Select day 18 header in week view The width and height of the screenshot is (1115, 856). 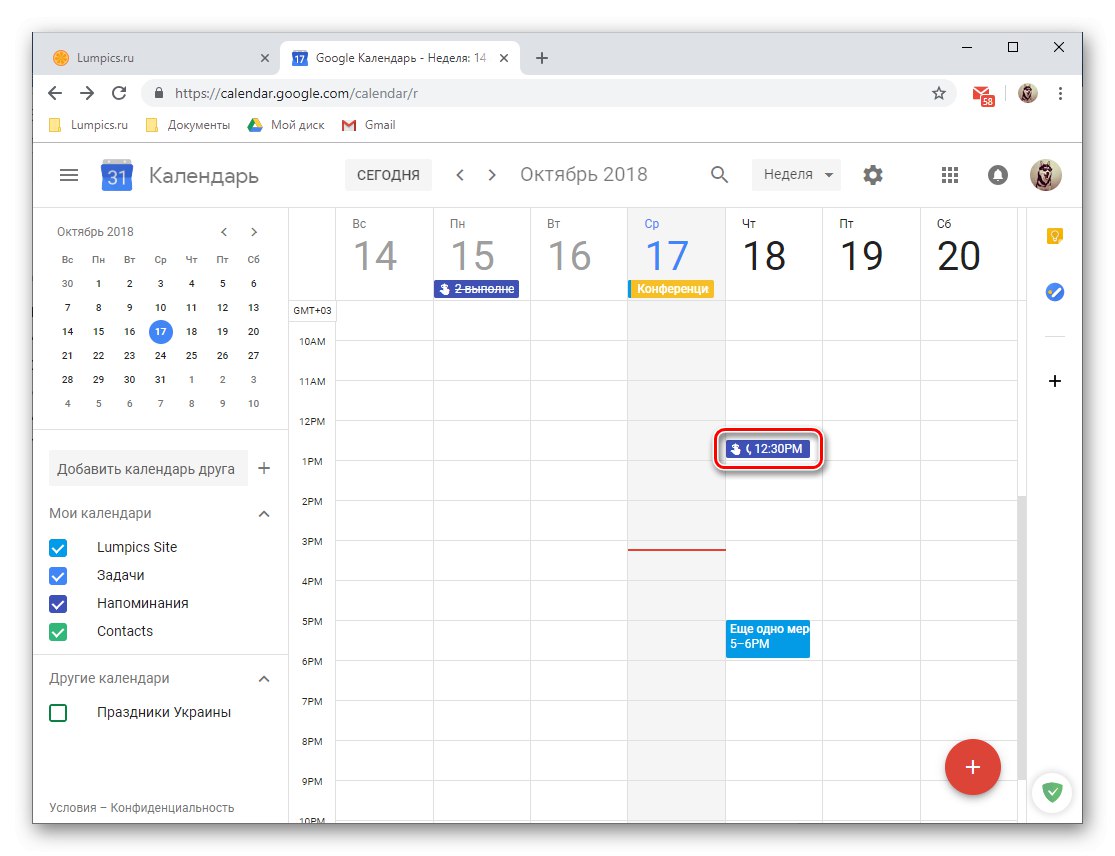[764, 255]
